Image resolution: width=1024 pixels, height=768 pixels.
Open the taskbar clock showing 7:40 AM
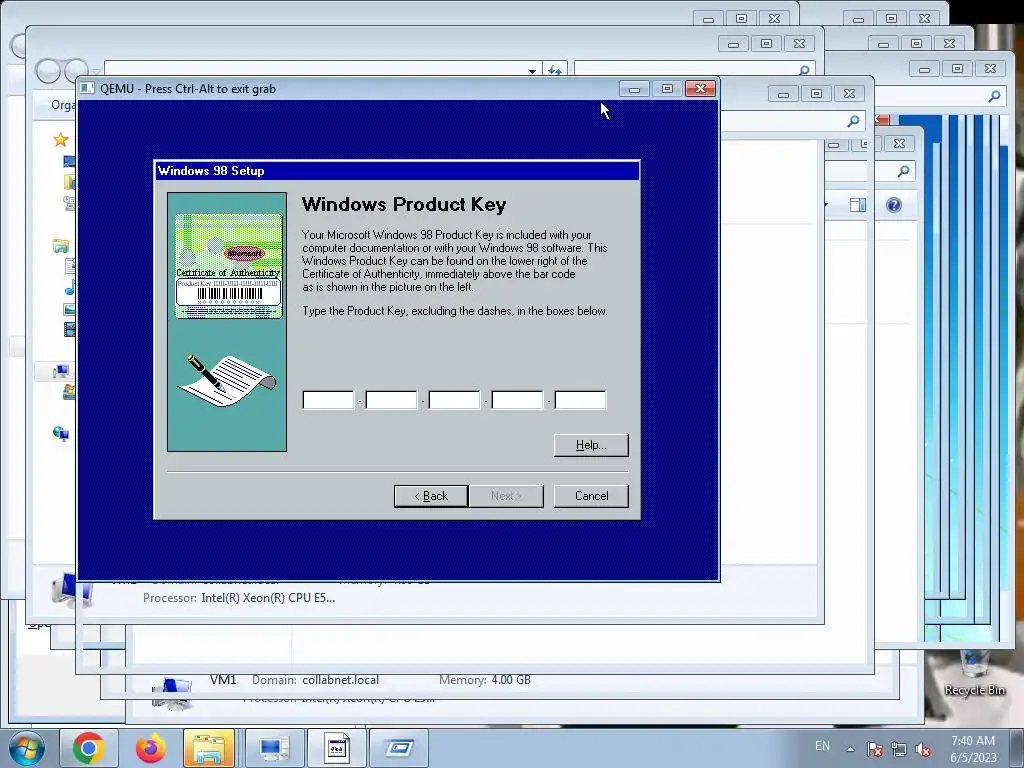[x=973, y=749]
